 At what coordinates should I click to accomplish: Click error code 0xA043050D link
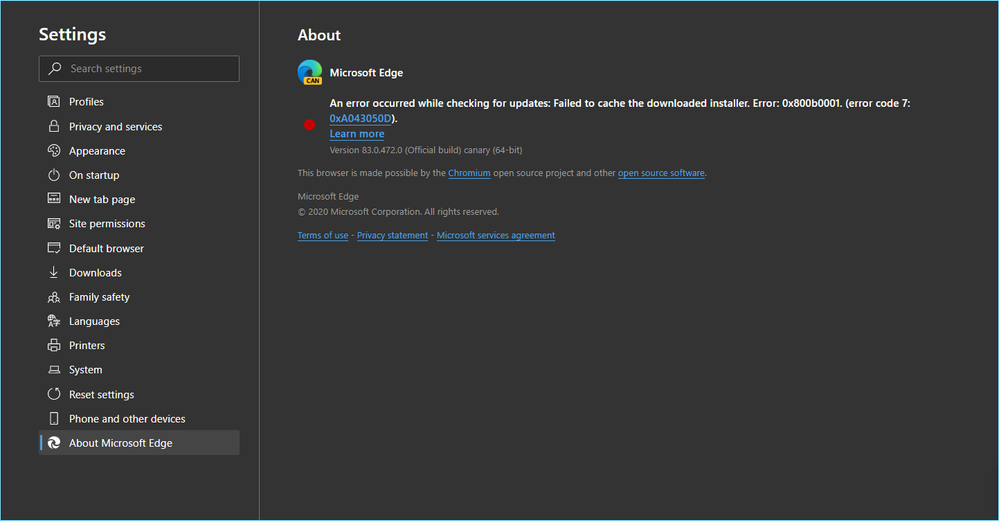tap(361, 118)
